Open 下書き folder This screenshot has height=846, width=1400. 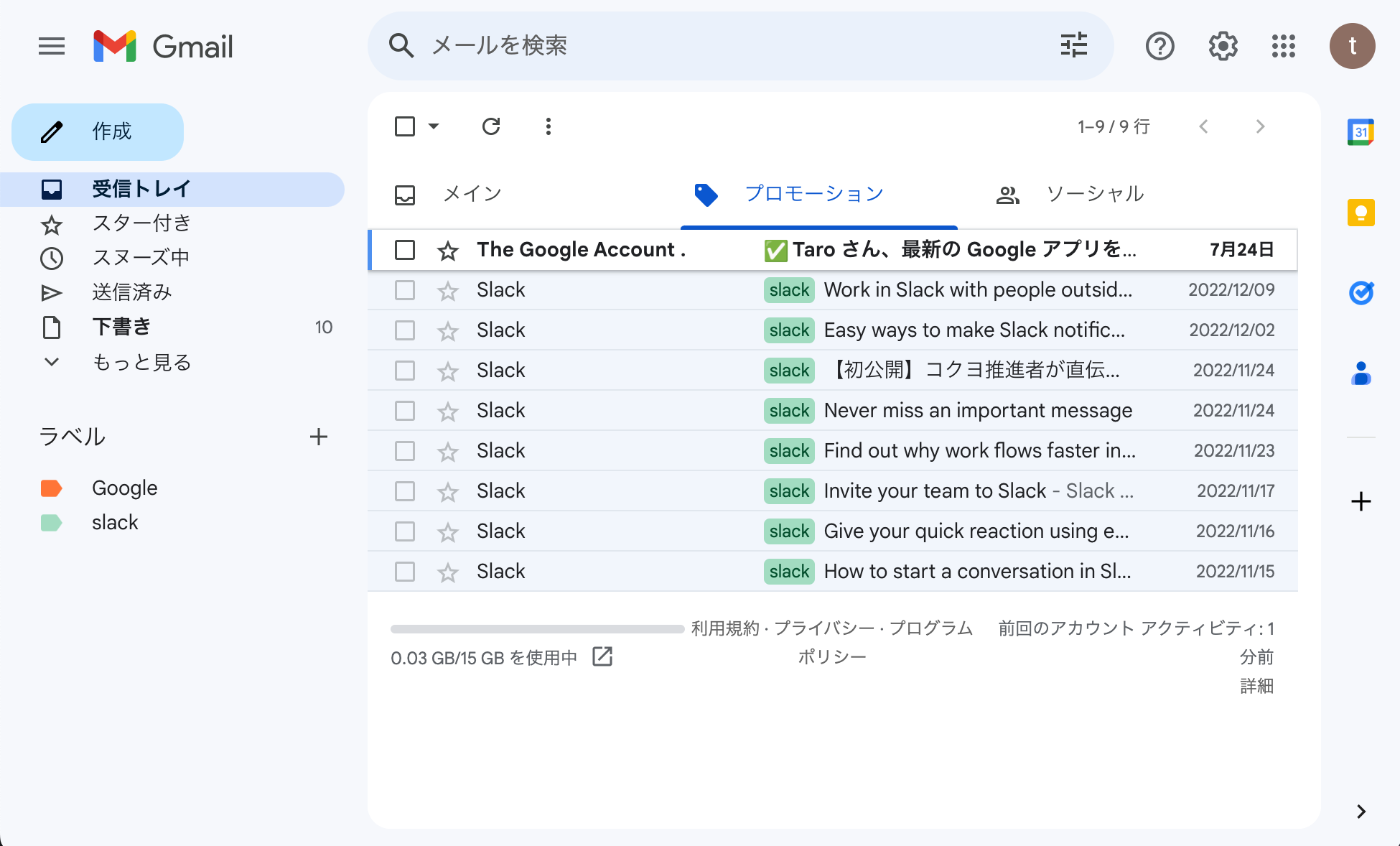tap(172, 327)
